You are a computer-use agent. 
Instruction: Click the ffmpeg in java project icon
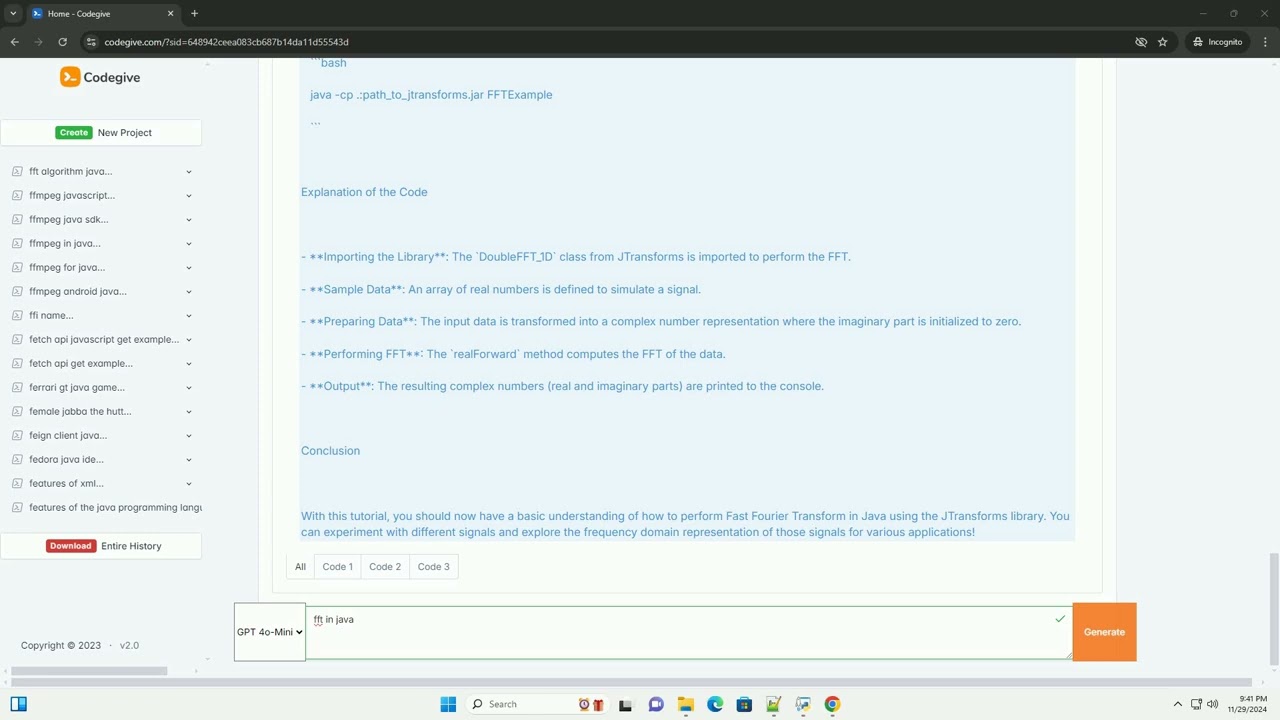[x=17, y=244]
